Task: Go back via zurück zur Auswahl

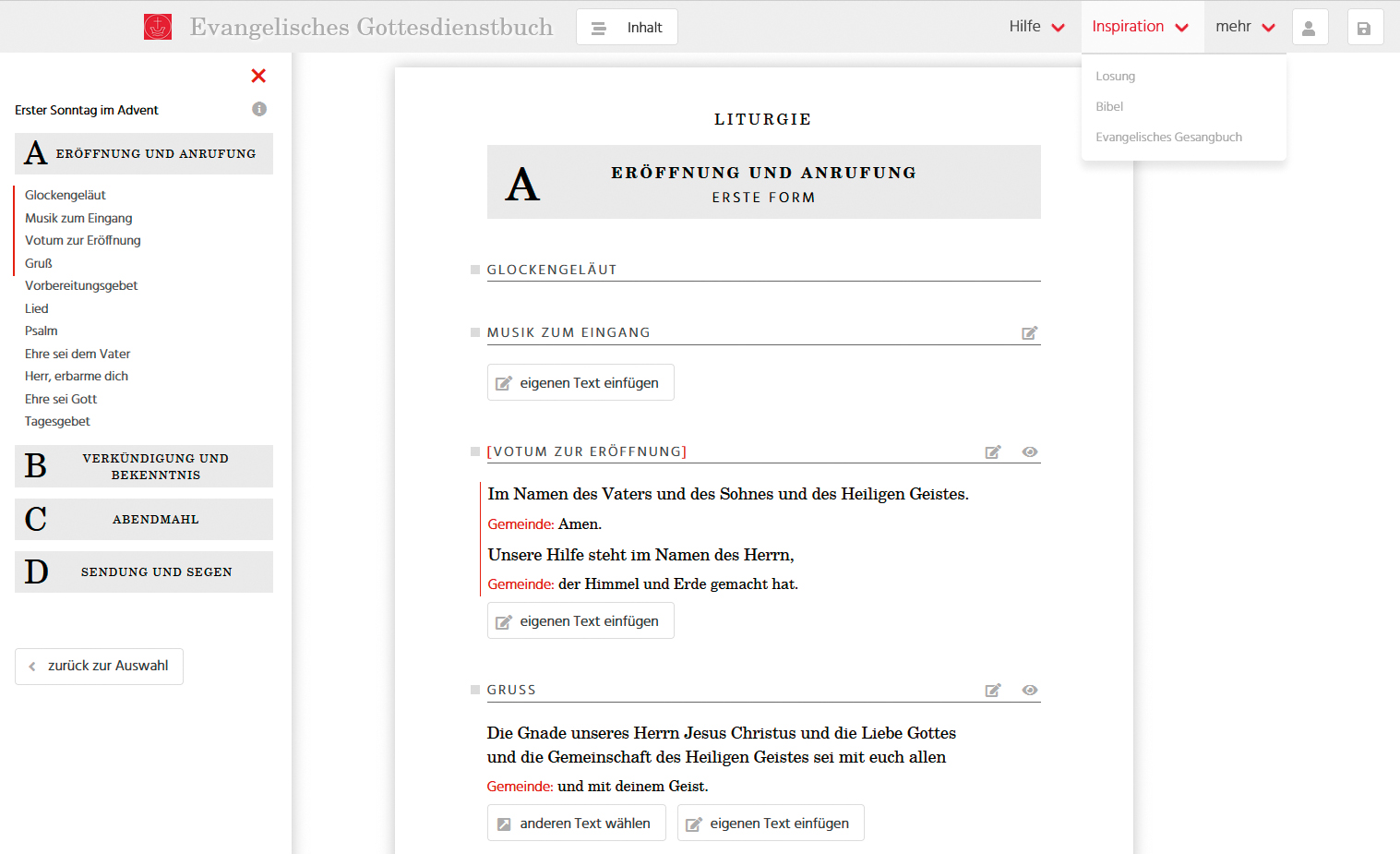Action: [x=99, y=667]
